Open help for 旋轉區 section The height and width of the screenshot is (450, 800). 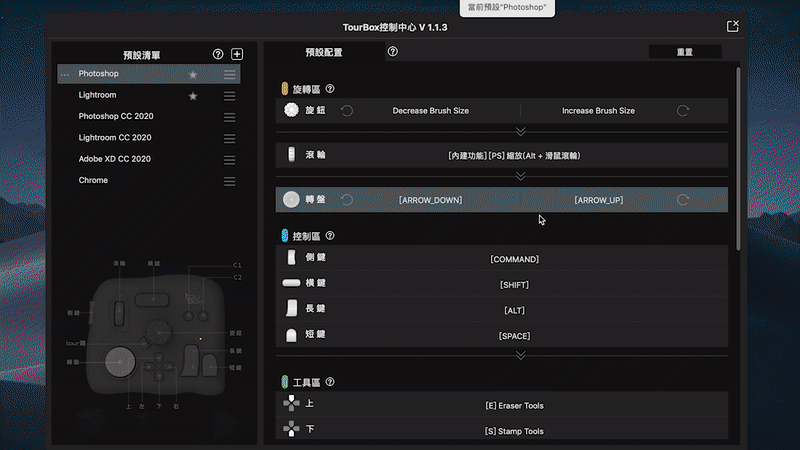[330, 89]
